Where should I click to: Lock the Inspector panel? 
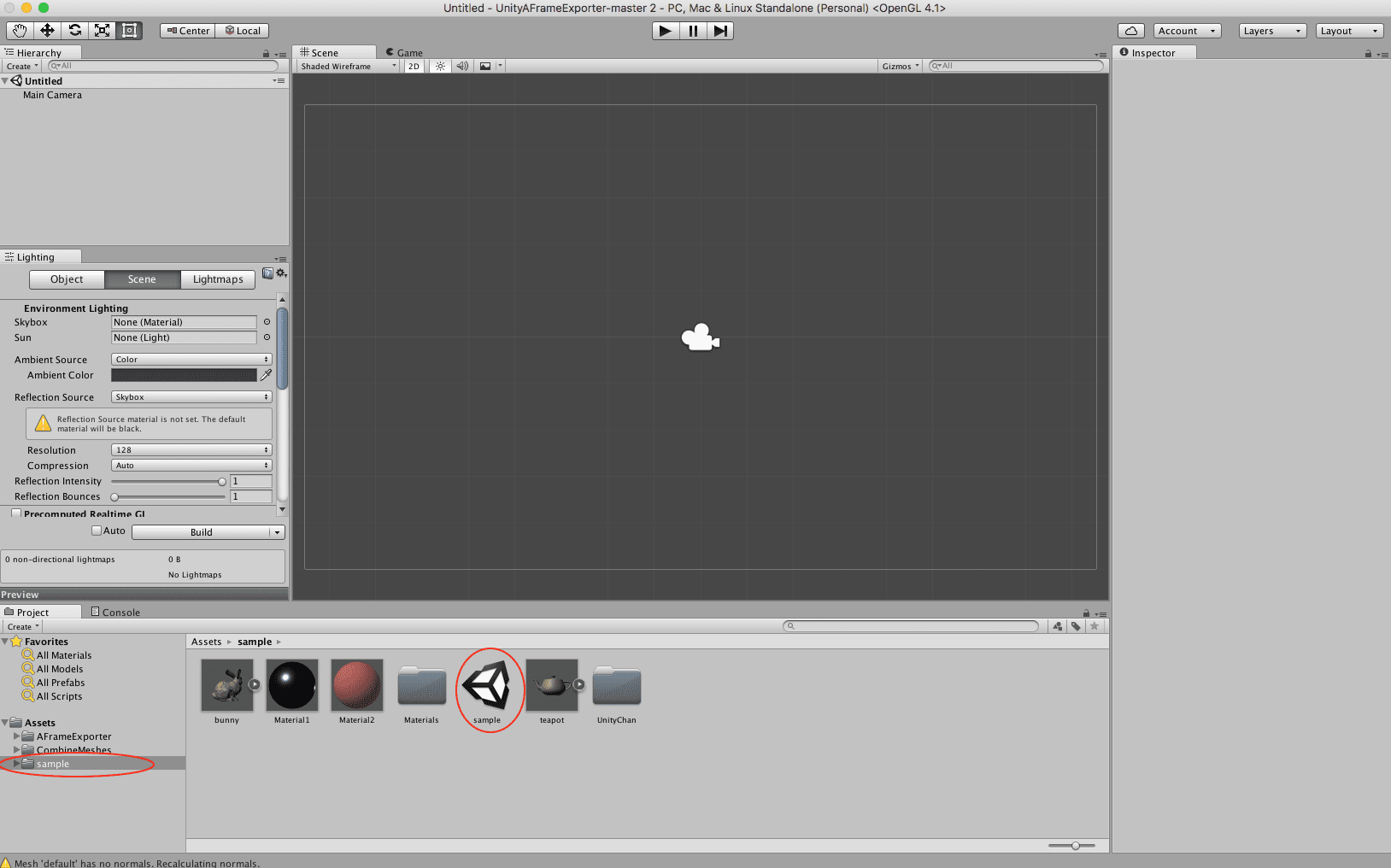click(1368, 54)
